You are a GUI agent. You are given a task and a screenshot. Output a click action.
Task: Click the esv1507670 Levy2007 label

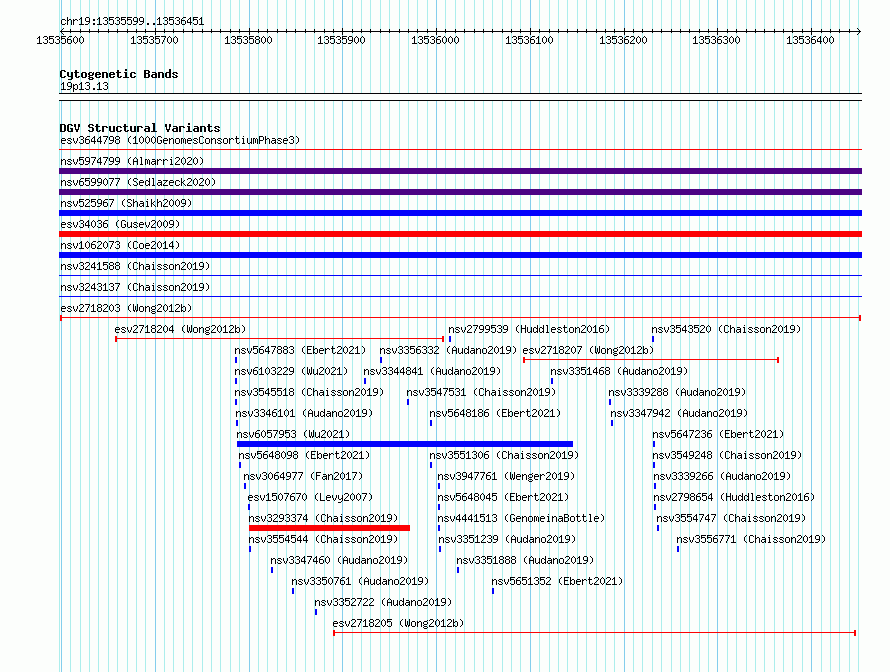pyautogui.click(x=310, y=497)
